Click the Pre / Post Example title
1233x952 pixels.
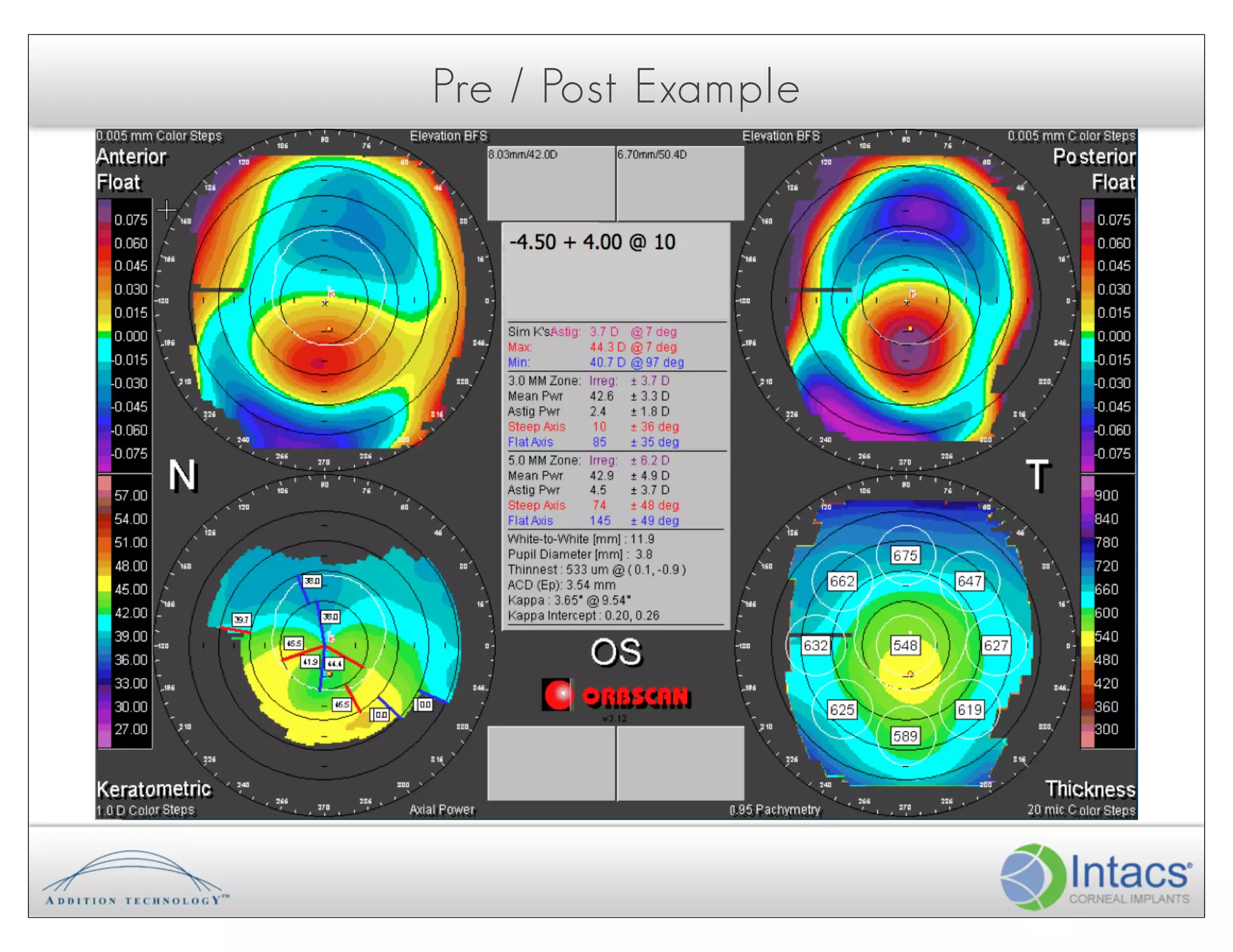615,87
